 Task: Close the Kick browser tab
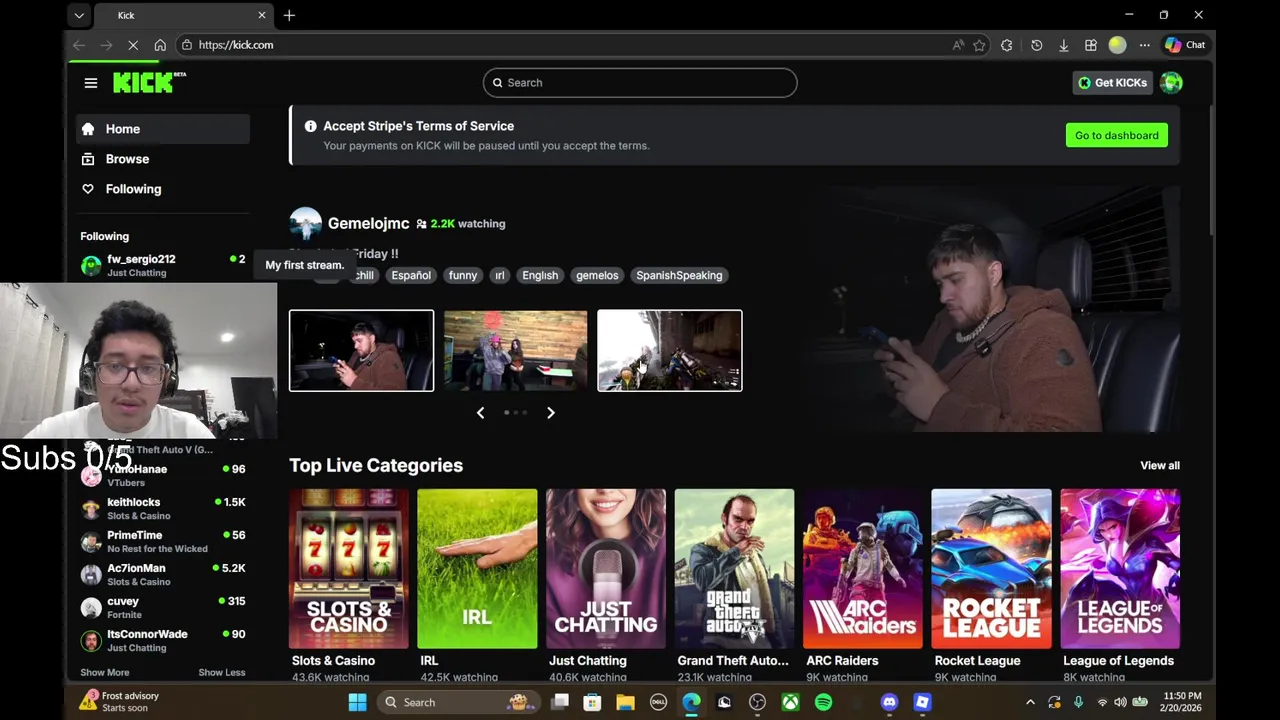click(x=262, y=15)
